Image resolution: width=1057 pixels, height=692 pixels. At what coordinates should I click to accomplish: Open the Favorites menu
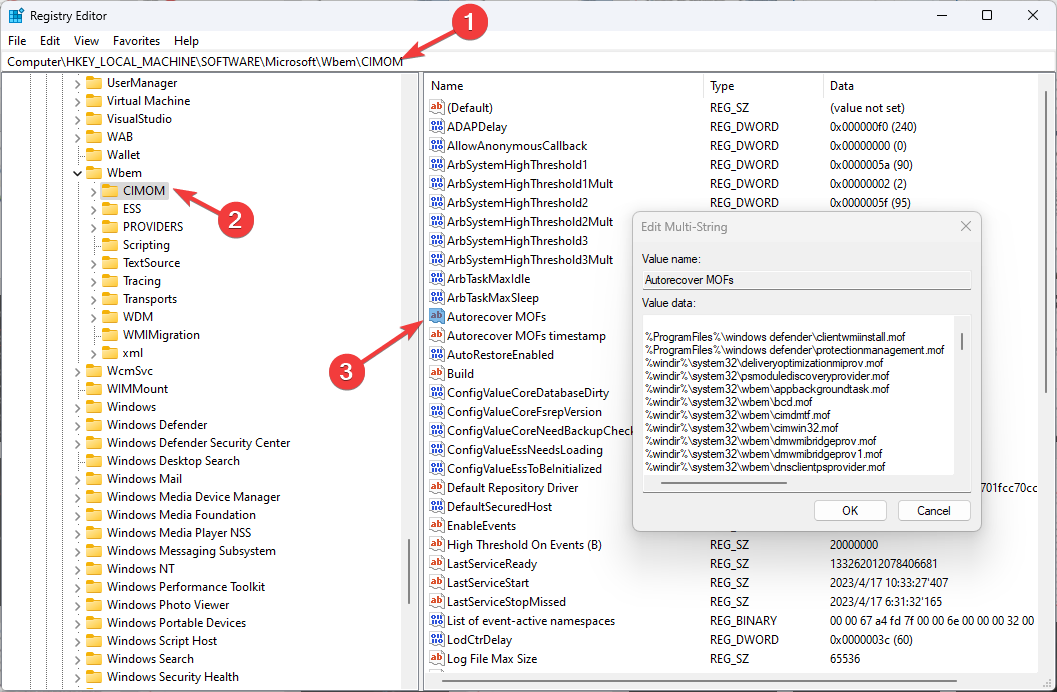point(136,41)
